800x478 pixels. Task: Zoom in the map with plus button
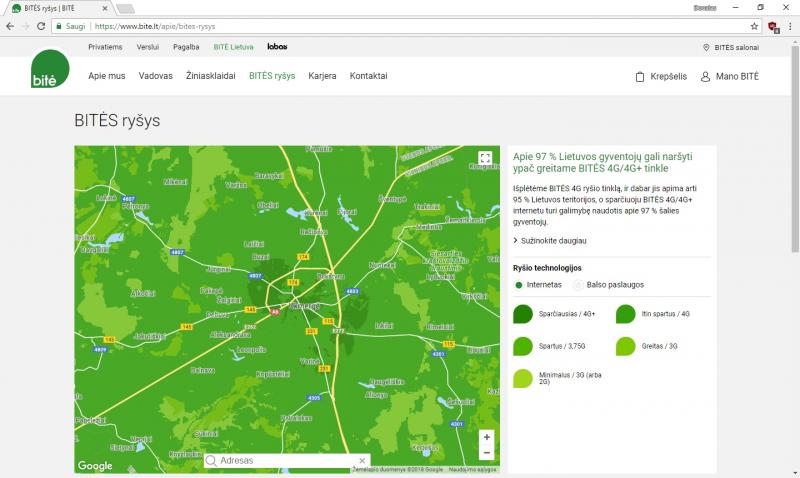tap(487, 437)
